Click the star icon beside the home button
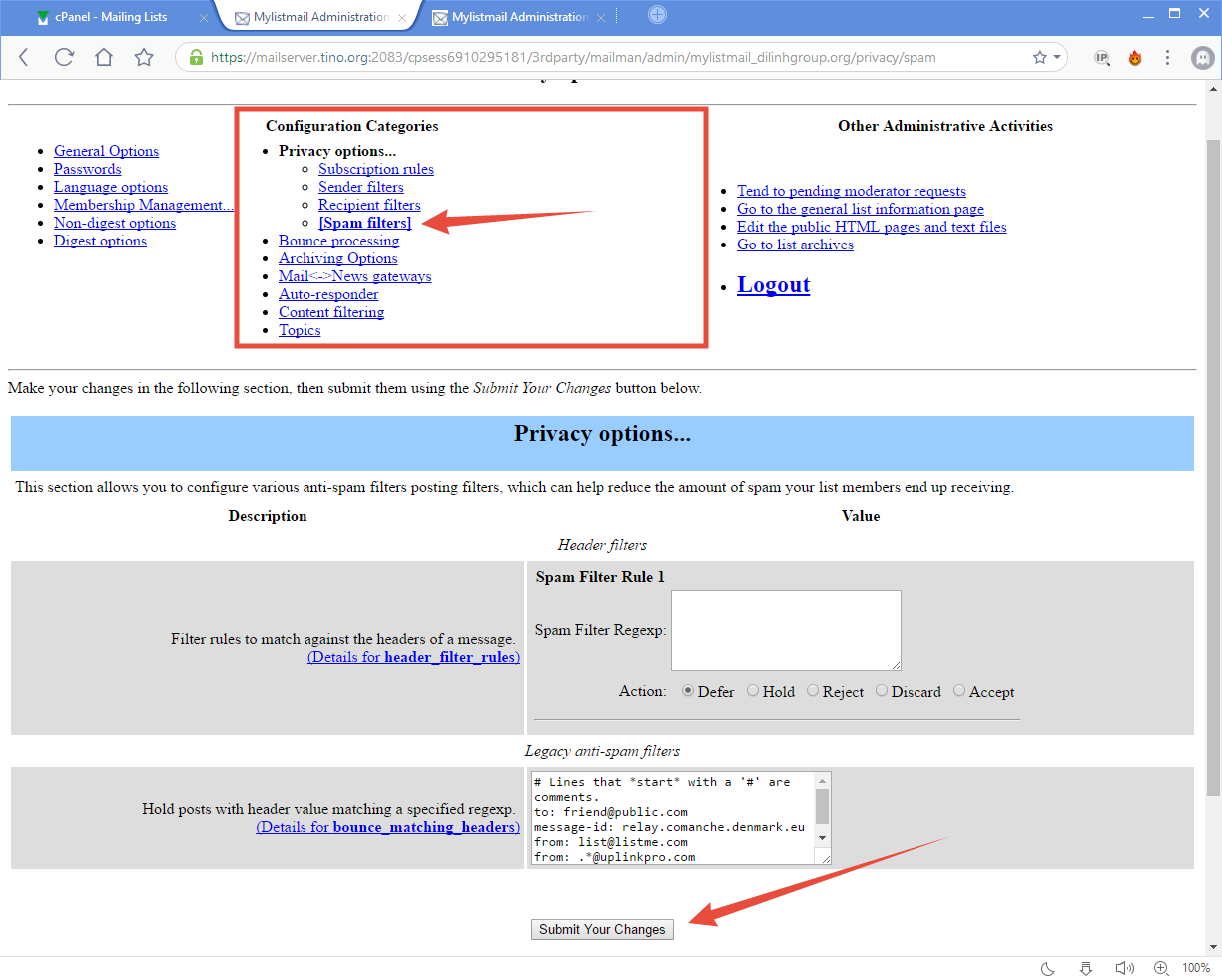The width and height of the screenshot is (1222, 980). tap(144, 57)
